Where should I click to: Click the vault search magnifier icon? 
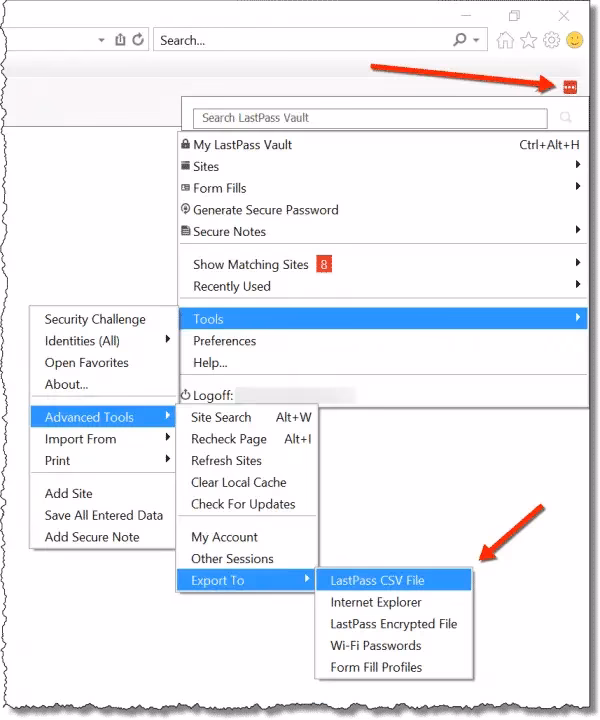pyautogui.click(x=566, y=118)
